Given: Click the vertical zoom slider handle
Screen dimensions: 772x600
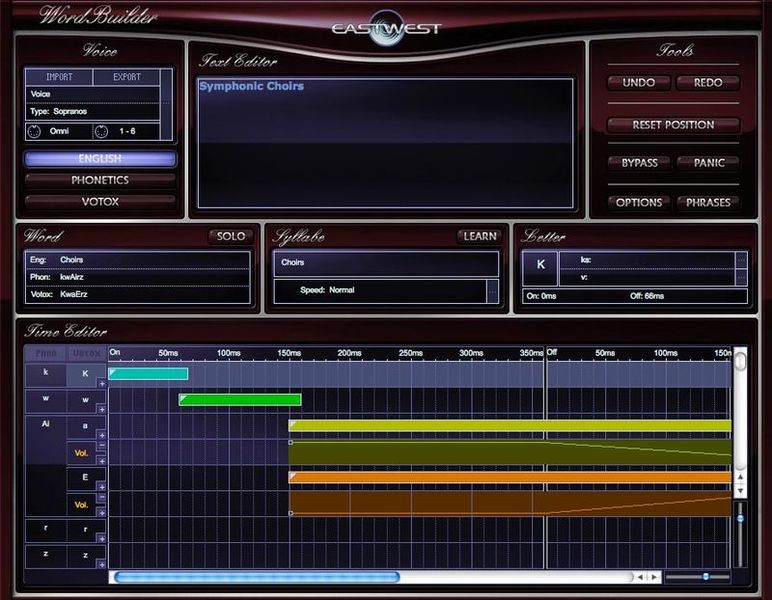Looking at the screenshot, I should [x=740, y=518].
